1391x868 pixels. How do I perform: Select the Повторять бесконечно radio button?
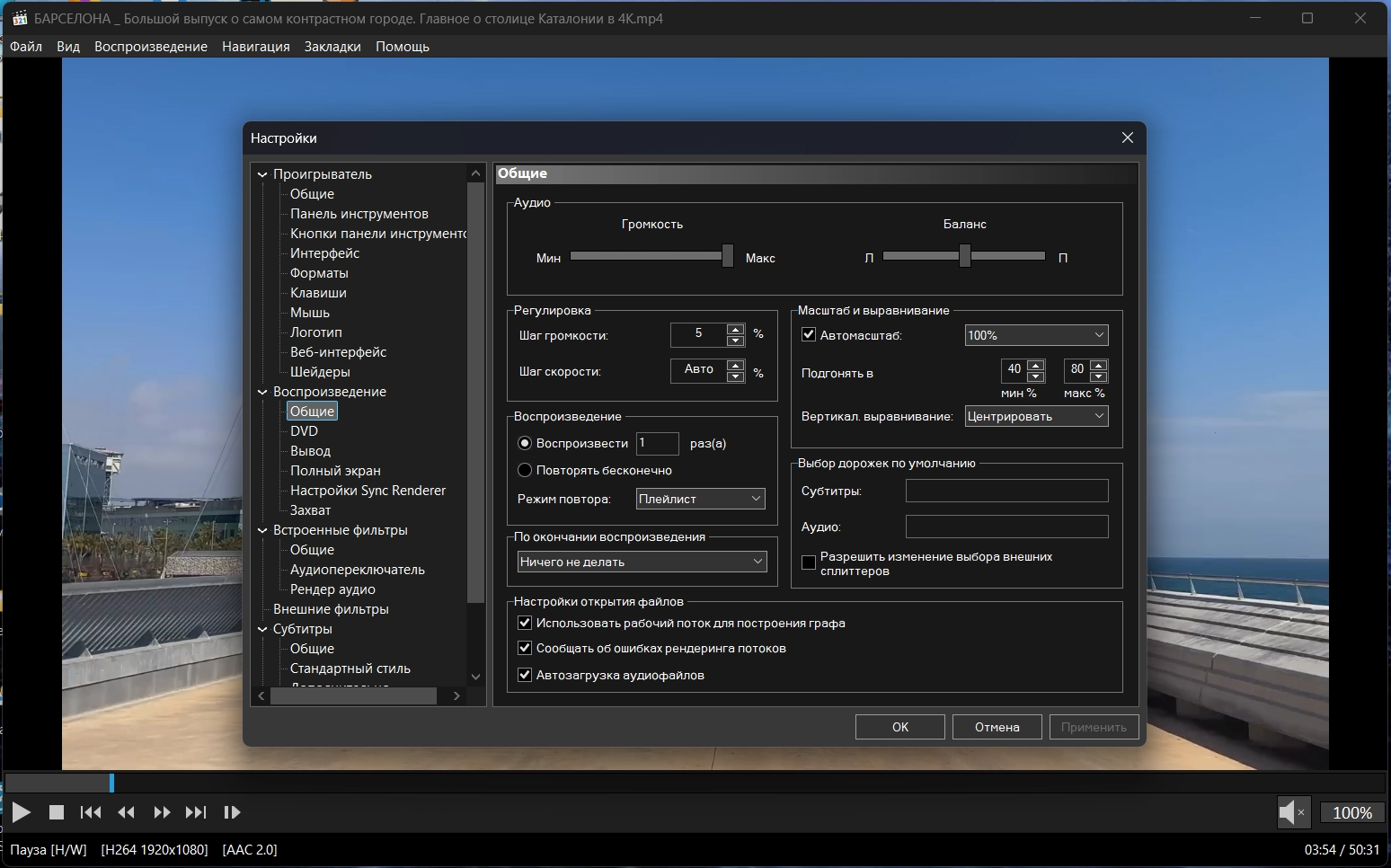(x=526, y=470)
